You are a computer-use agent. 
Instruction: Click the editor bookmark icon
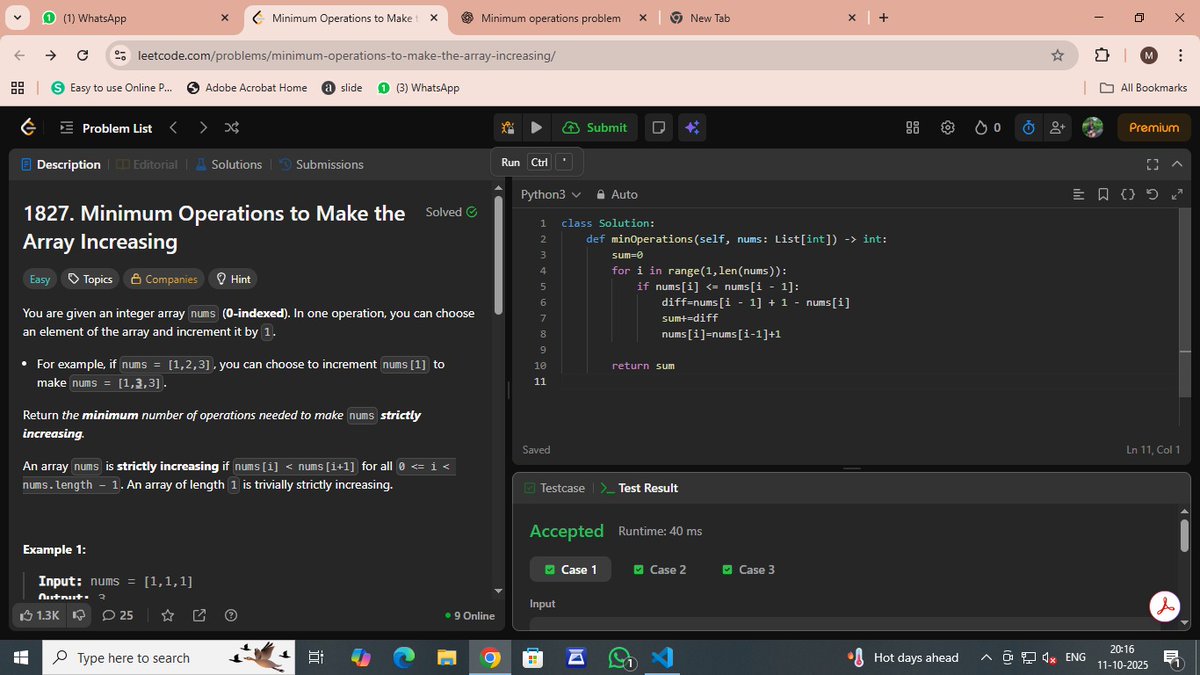1102,194
